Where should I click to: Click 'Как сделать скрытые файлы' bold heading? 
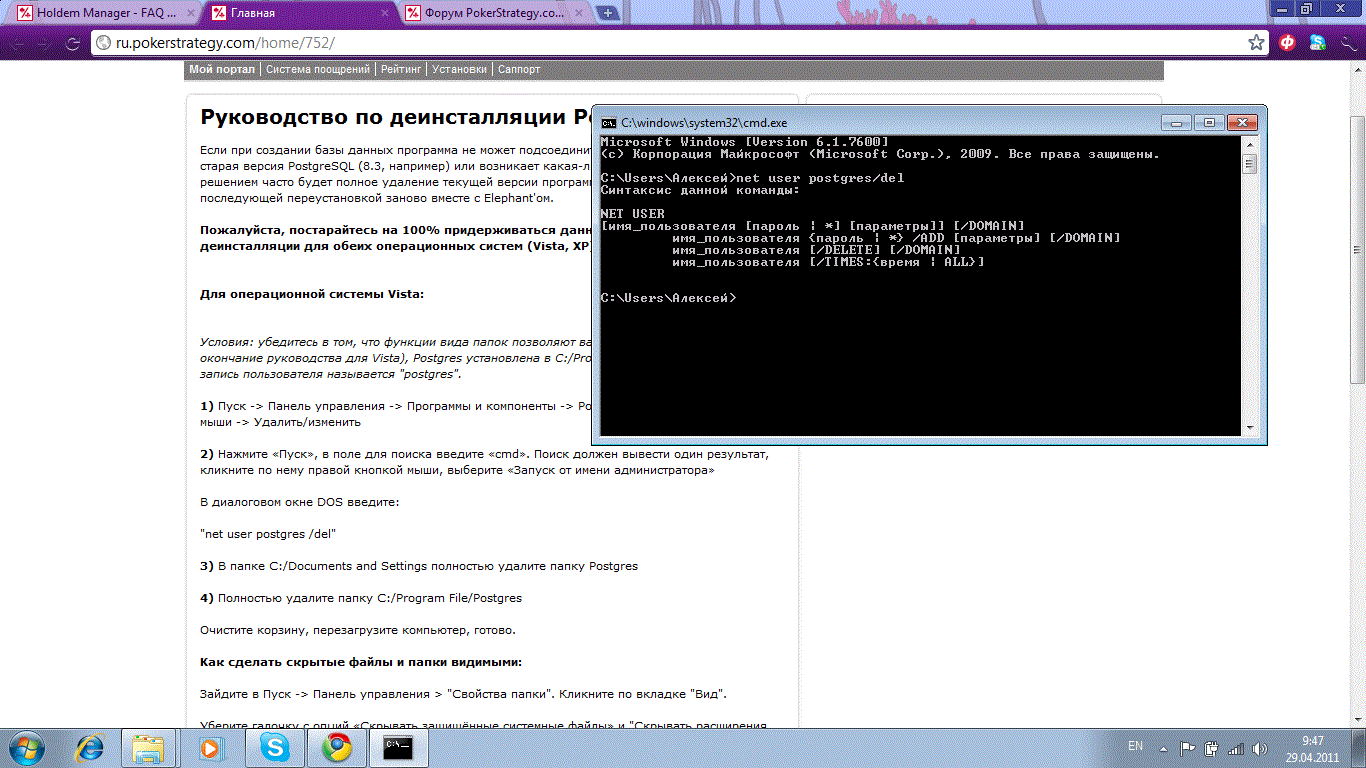[x=361, y=662]
